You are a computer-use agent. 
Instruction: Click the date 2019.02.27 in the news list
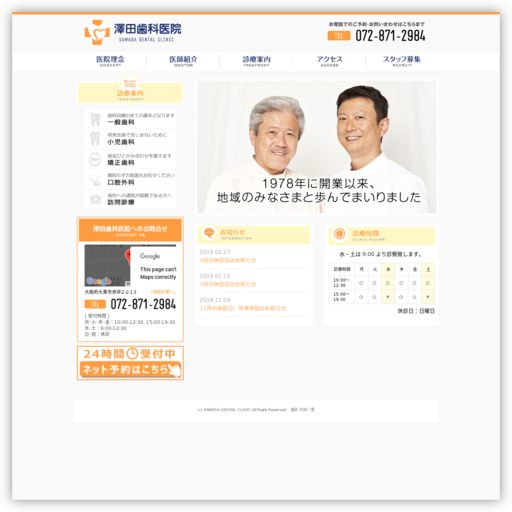215,252
